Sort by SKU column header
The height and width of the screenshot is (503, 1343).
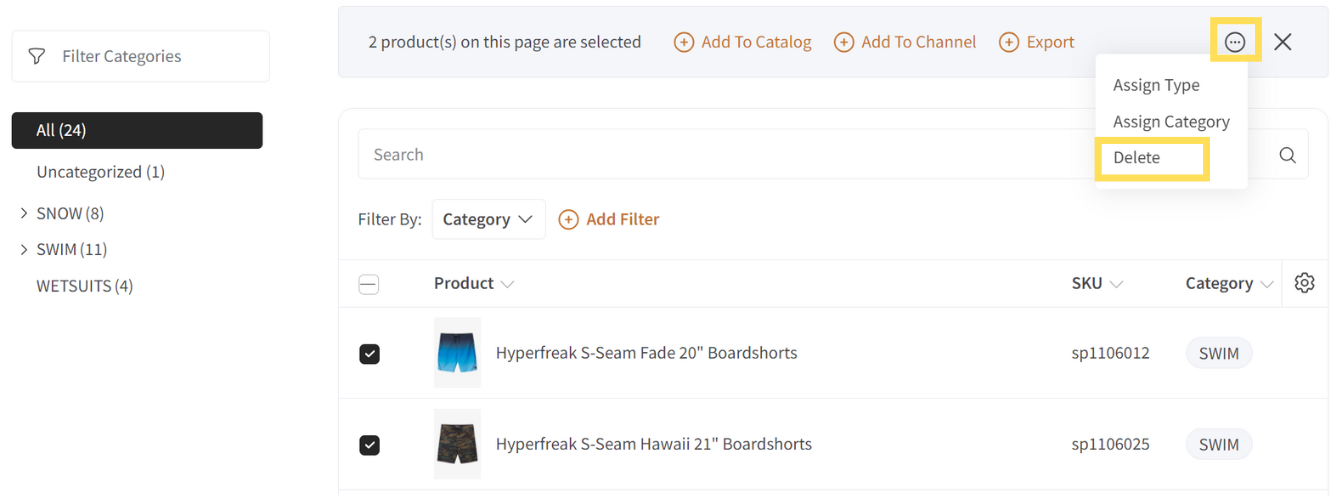point(1097,283)
